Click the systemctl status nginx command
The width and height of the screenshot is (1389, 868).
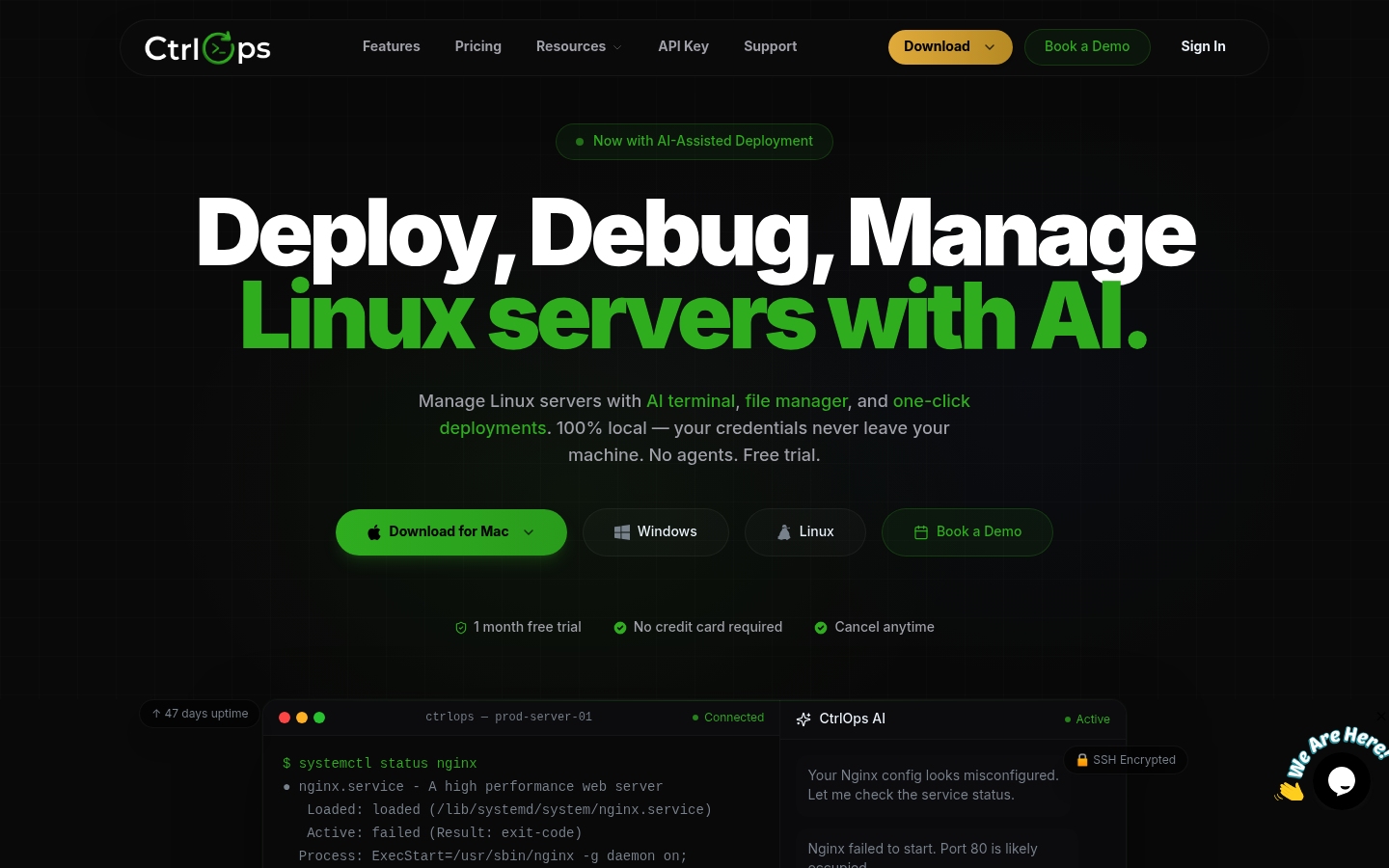click(x=380, y=763)
